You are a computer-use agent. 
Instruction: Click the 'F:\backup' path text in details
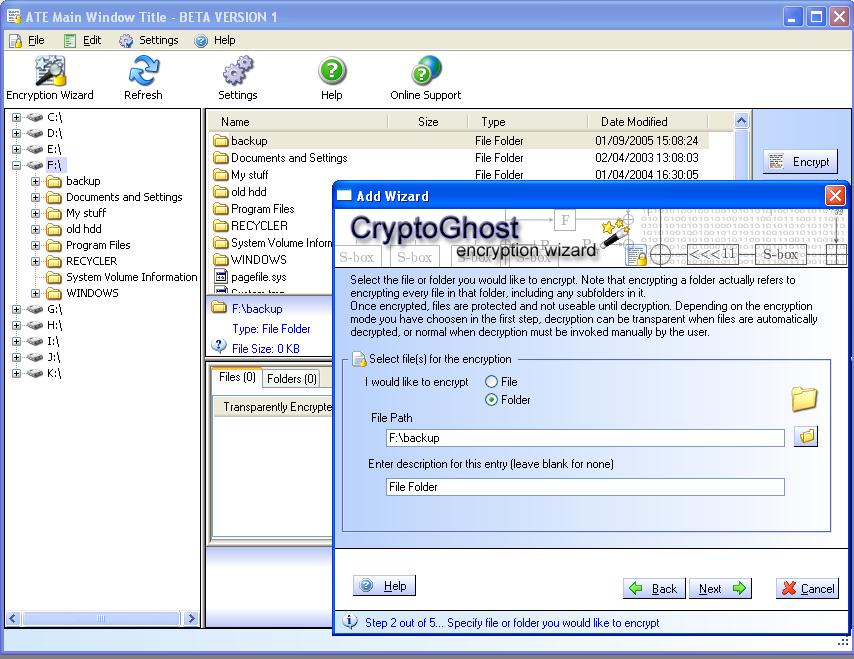coord(257,309)
